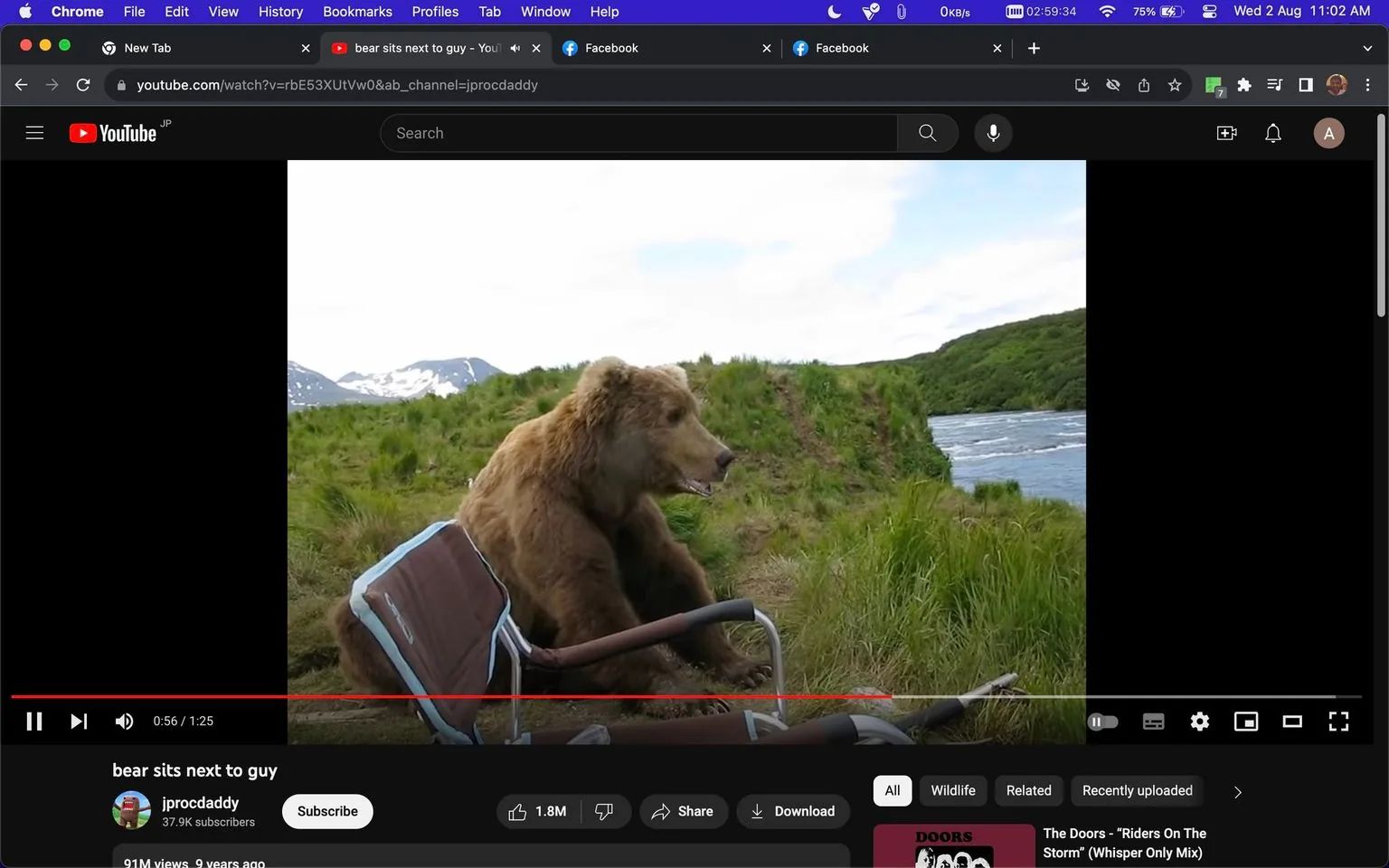The width and height of the screenshot is (1389, 868).
Task: Show more filter chips with the arrow
Action: click(1237, 791)
